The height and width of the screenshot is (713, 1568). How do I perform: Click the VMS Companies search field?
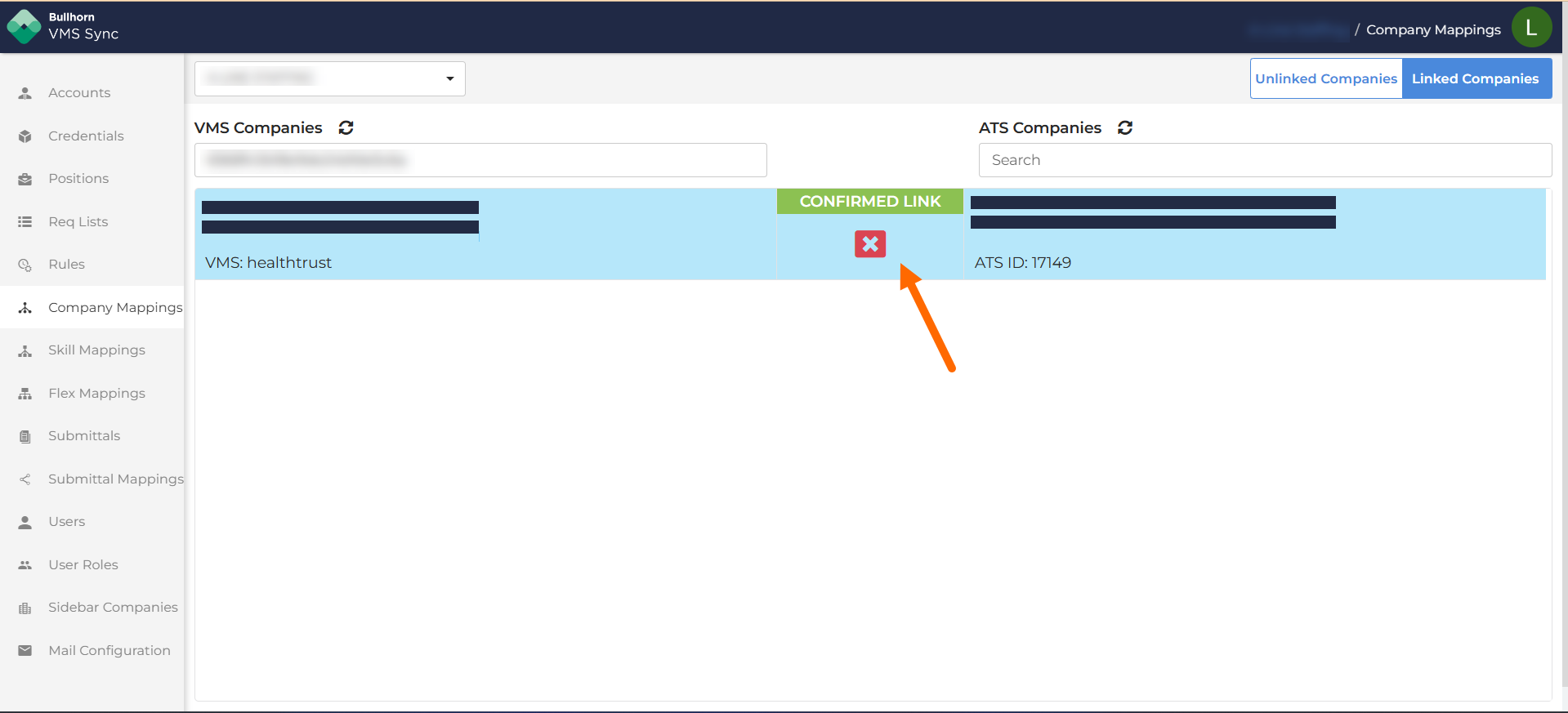[x=480, y=160]
